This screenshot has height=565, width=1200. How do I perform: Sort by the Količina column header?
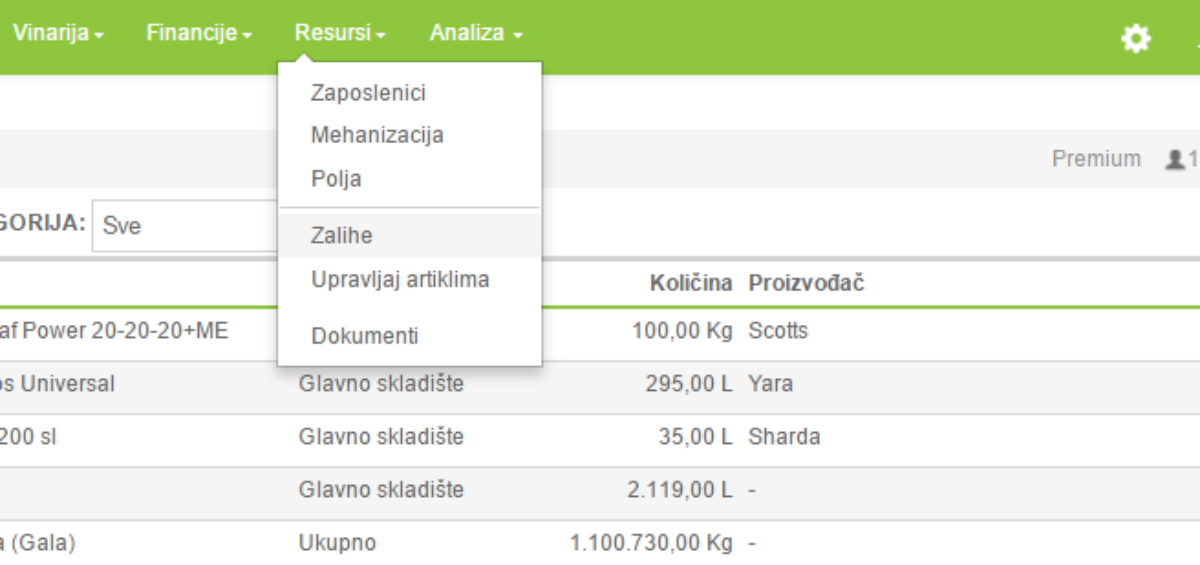point(691,283)
